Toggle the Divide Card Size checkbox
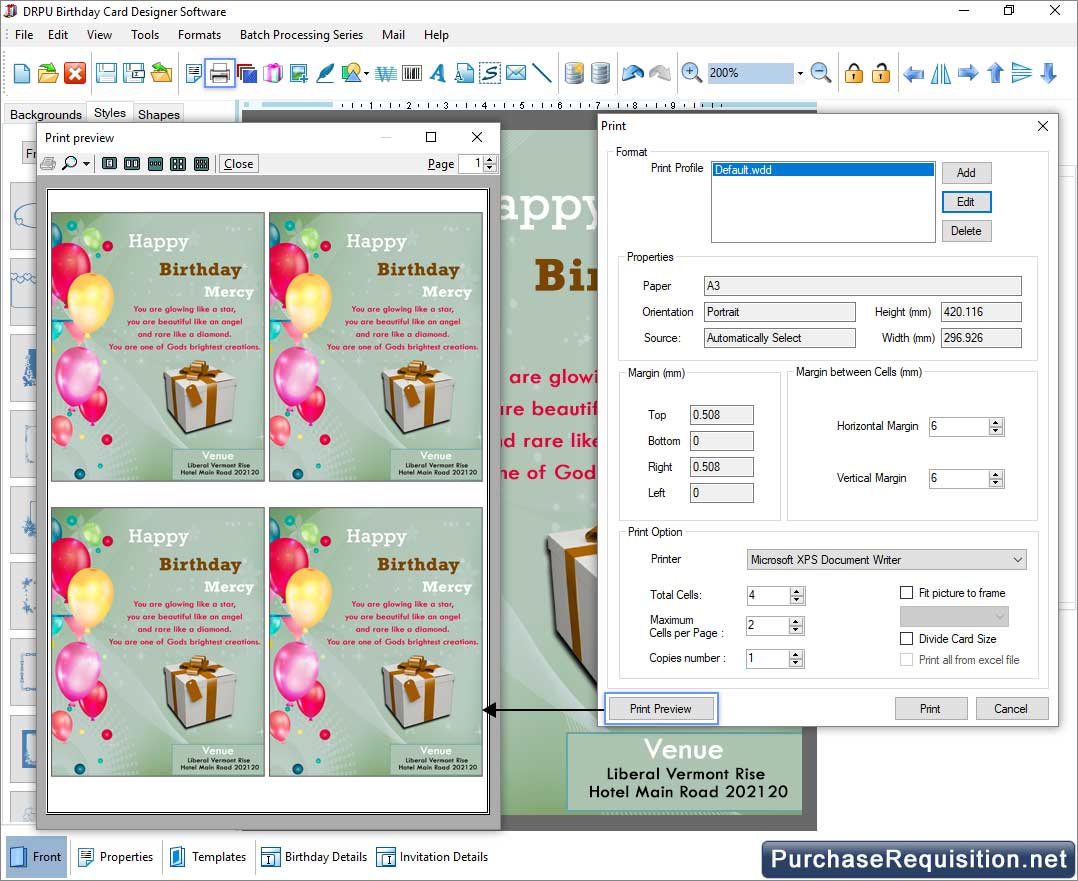The image size is (1078, 881). pos(907,639)
